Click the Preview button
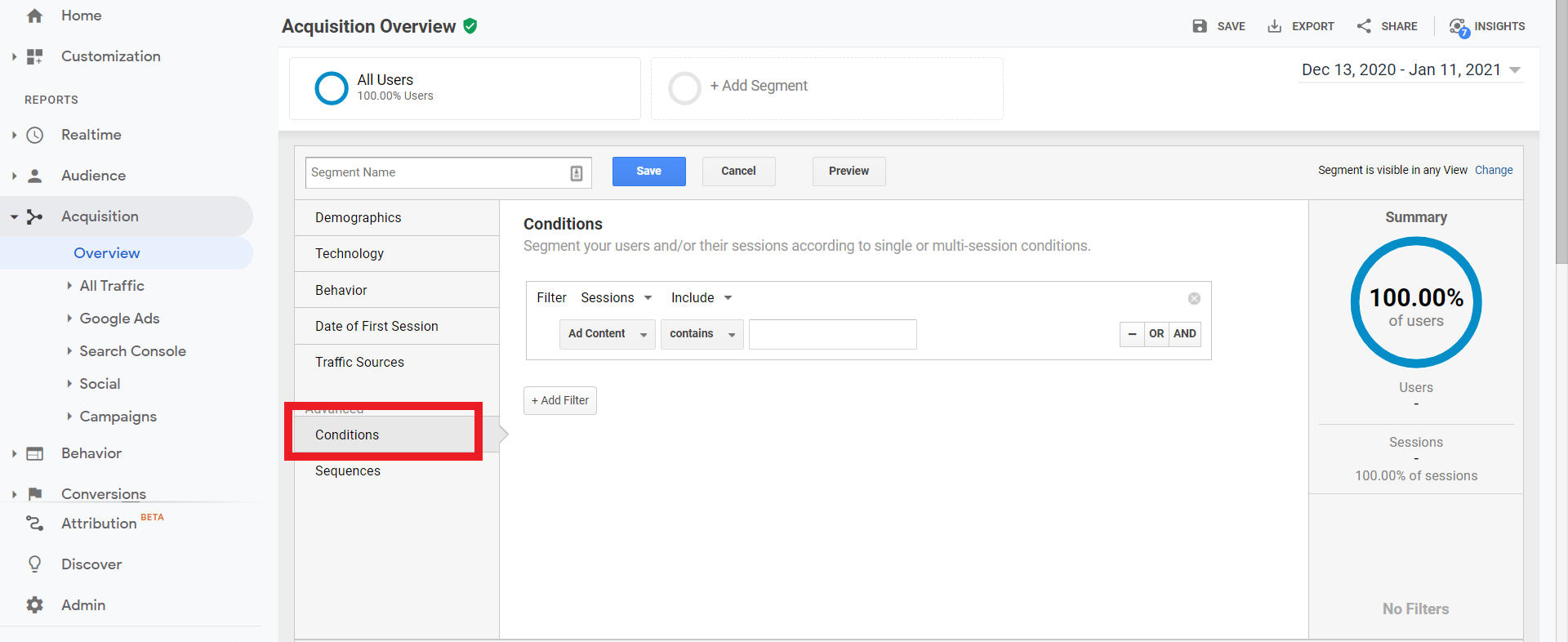The width and height of the screenshot is (1568, 642). coord(849,172)
